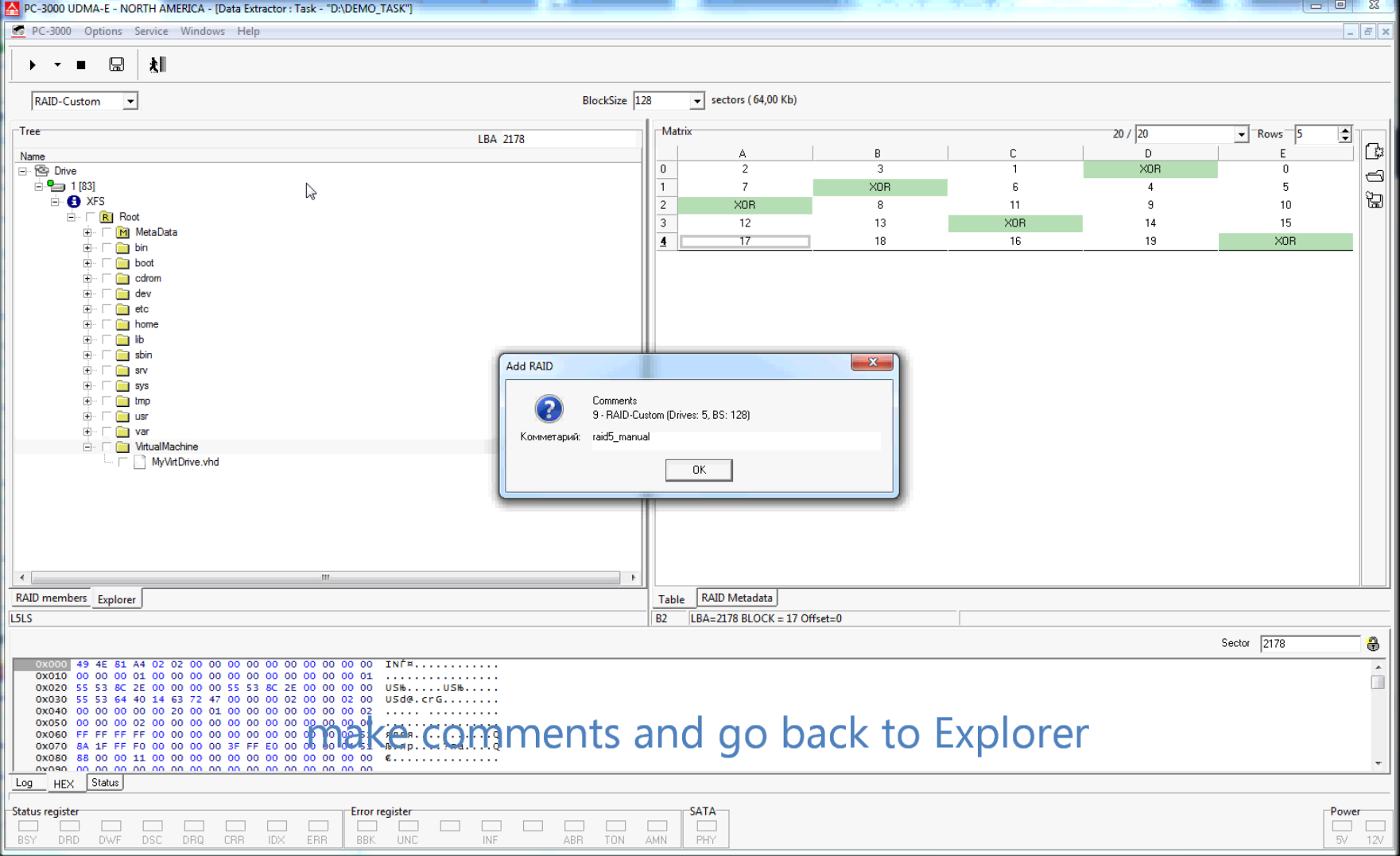This screenshot has height=856, width=1400.
Task: Open the Log tab
Action: [25, 783]
